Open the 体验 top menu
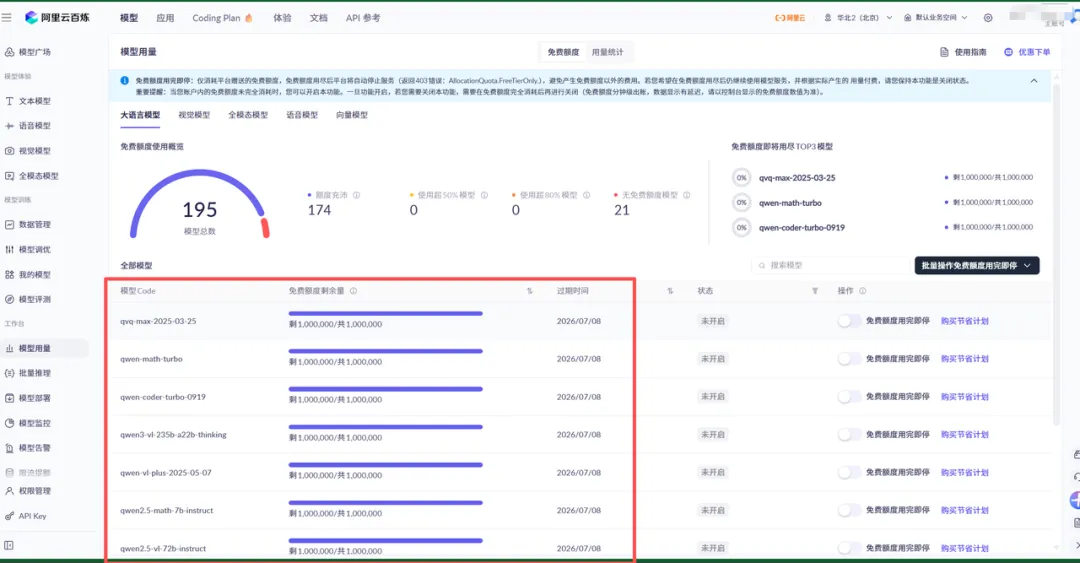Image resolution: width=1080 pixels, height=563 pixels. click(x=282, y=18)
